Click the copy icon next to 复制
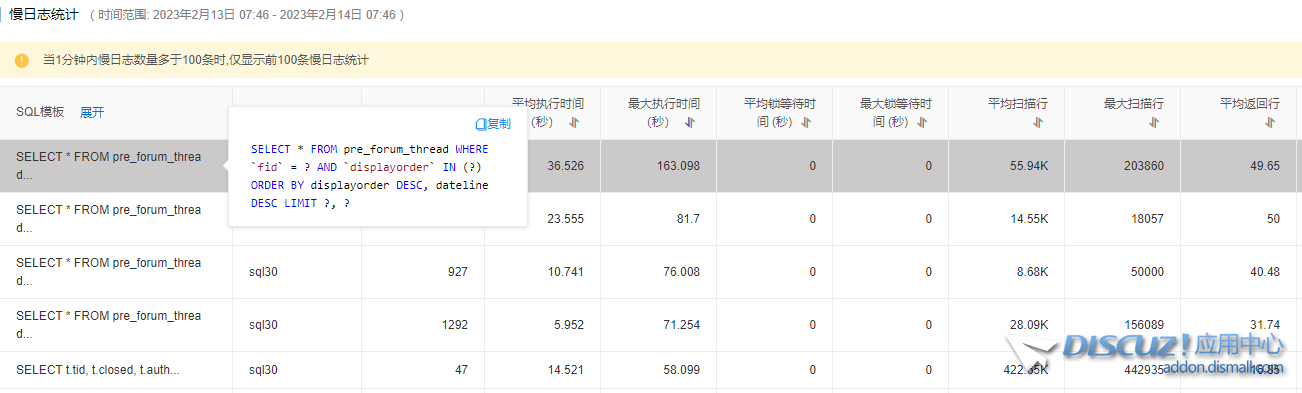Image resolution: width=1302 pixels, height=393 pixels. [480, 124]
